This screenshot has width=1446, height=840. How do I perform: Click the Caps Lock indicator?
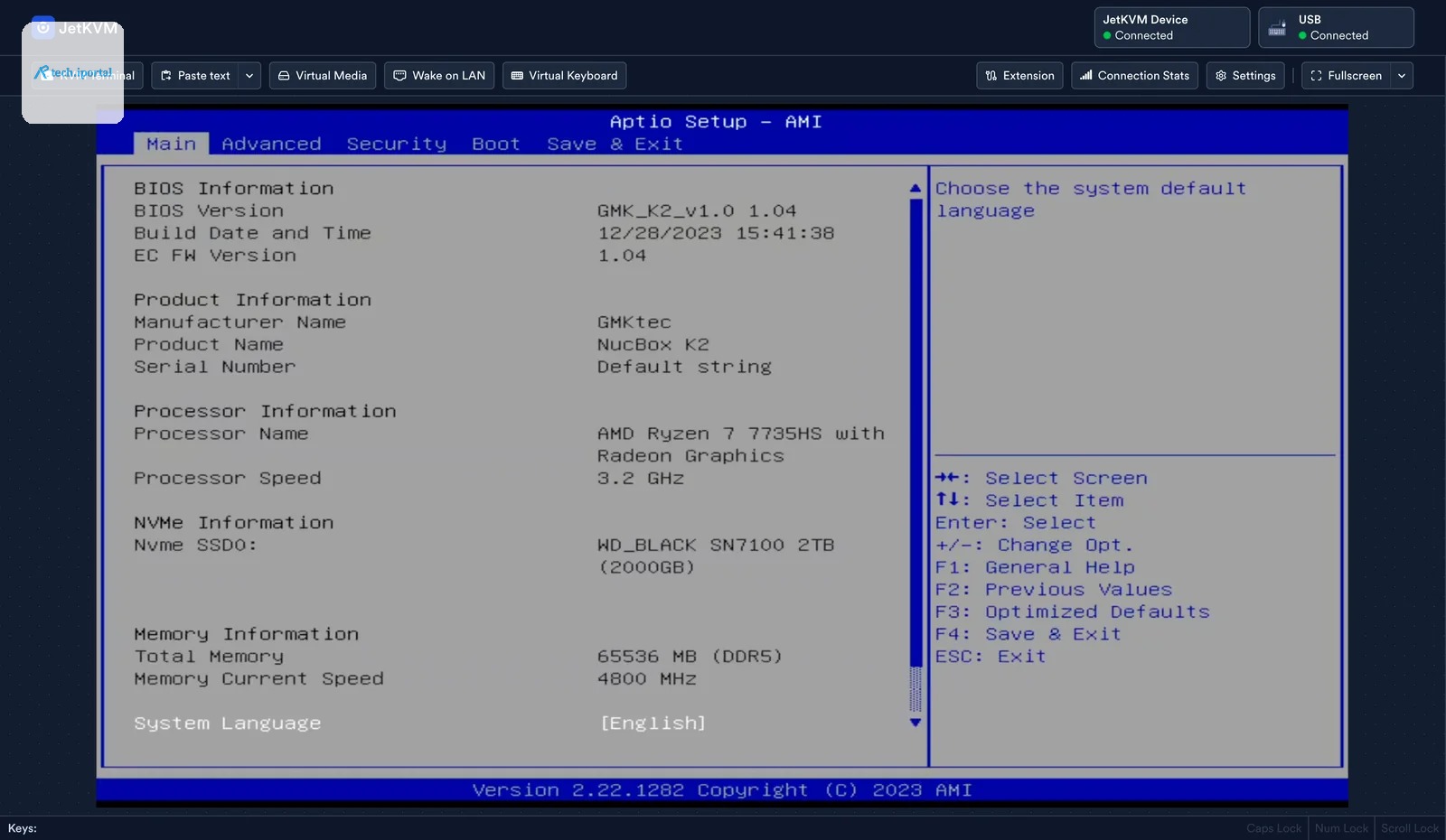point(1274,829)
